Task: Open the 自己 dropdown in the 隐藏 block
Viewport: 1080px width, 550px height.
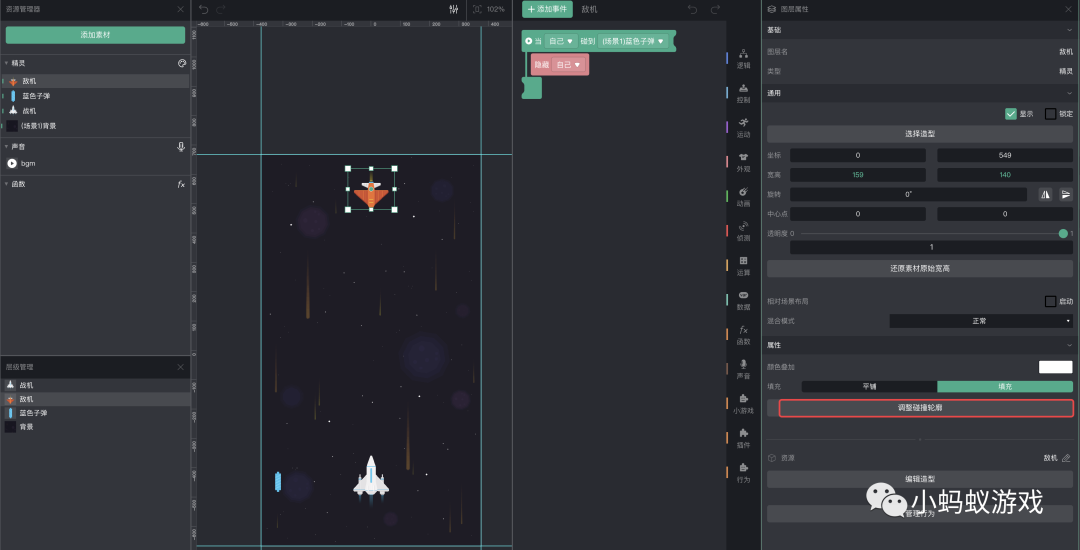Action: pyautogui.click(x=568, y=65)
